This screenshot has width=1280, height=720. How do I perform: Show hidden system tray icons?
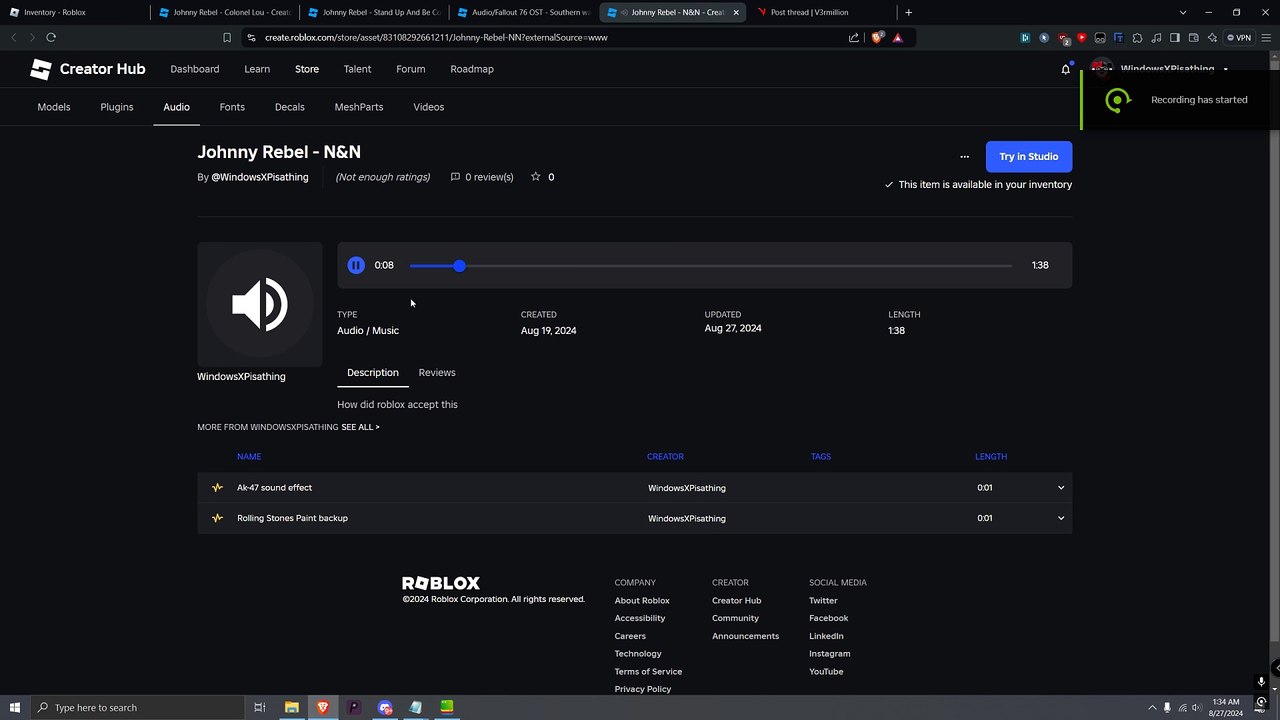pyautogui.click(x=1152, y=708)
